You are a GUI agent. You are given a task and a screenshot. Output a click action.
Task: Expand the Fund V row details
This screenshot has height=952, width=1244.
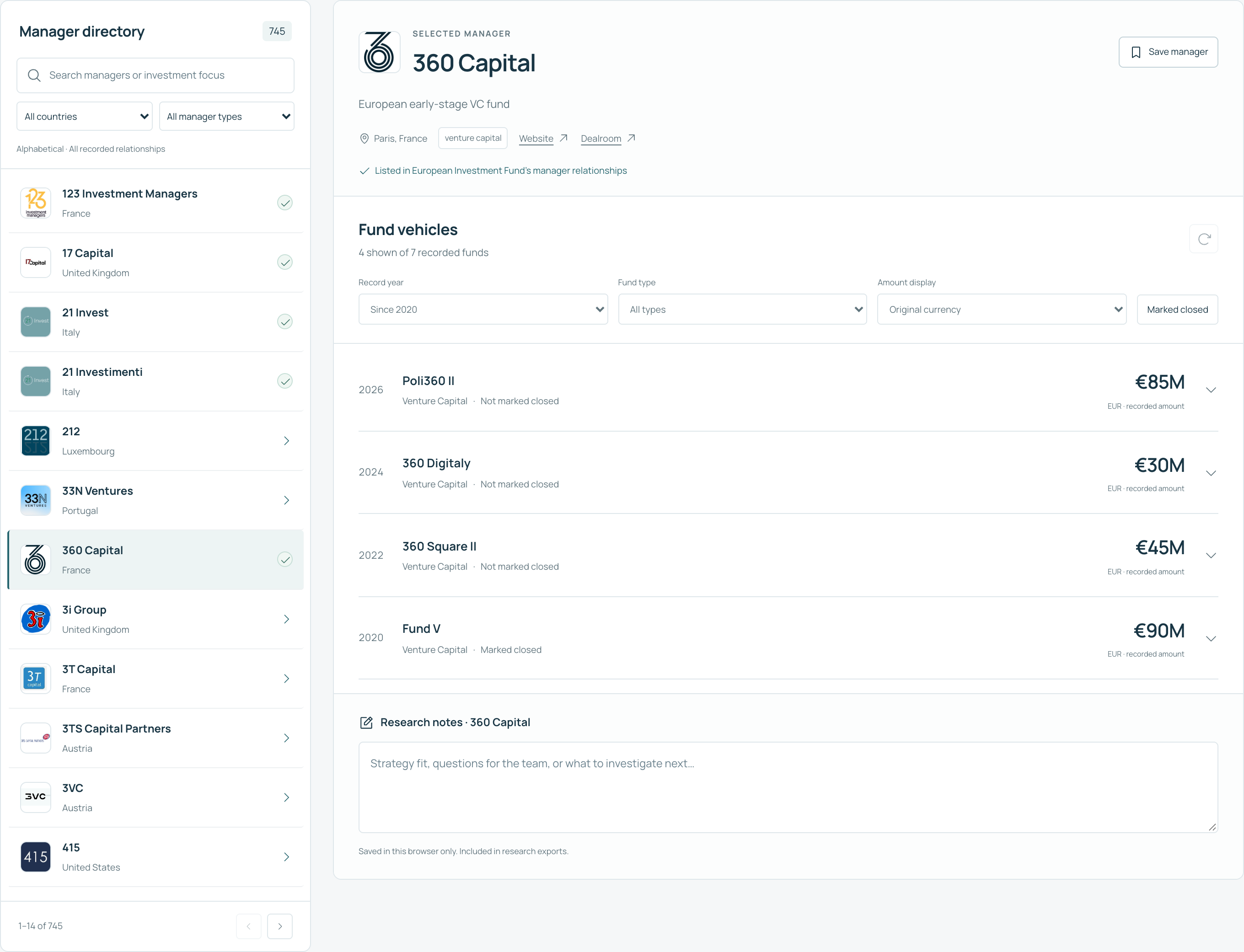tap(1211, 639)
